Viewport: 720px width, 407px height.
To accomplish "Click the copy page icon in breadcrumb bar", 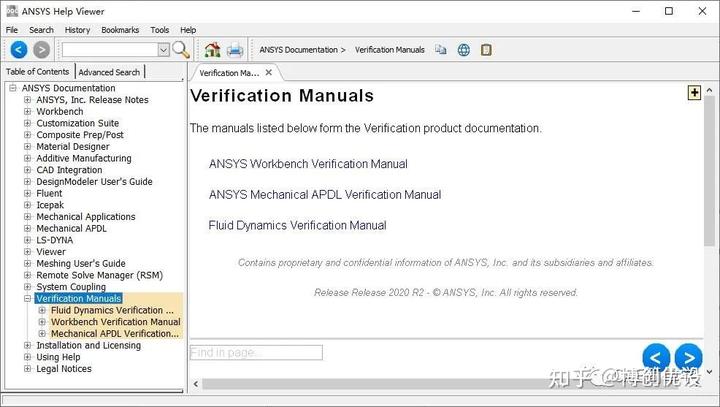I will [x=440, y=50].
